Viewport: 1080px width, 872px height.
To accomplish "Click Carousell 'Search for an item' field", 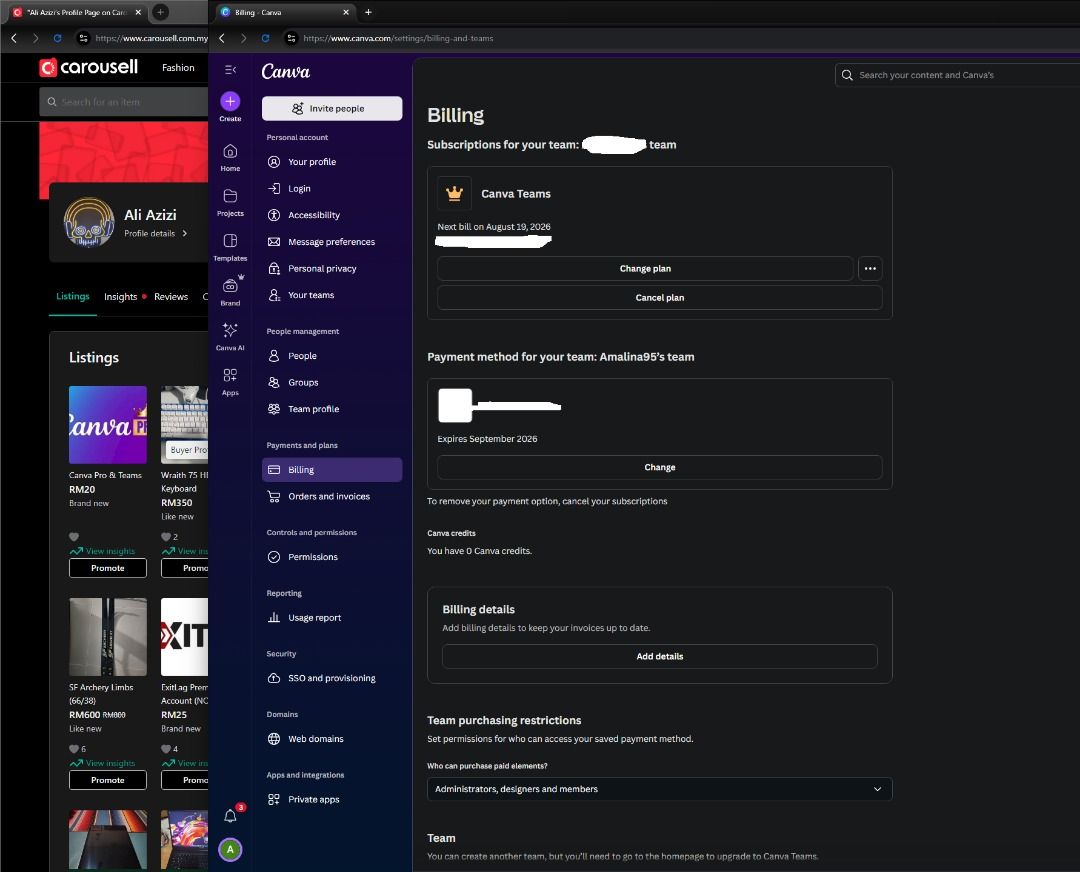I will click(124, 102).
